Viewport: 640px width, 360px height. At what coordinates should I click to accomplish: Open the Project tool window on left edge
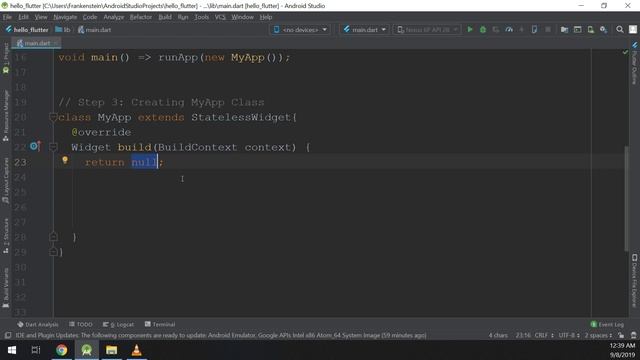[6, 58]
